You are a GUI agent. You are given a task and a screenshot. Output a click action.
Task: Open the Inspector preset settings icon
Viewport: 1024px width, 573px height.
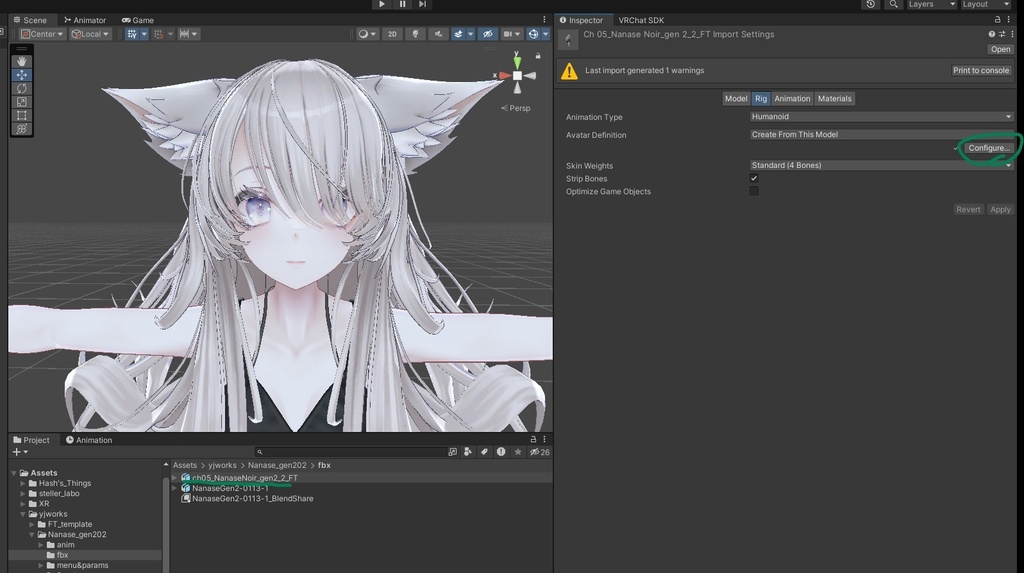1001,34
